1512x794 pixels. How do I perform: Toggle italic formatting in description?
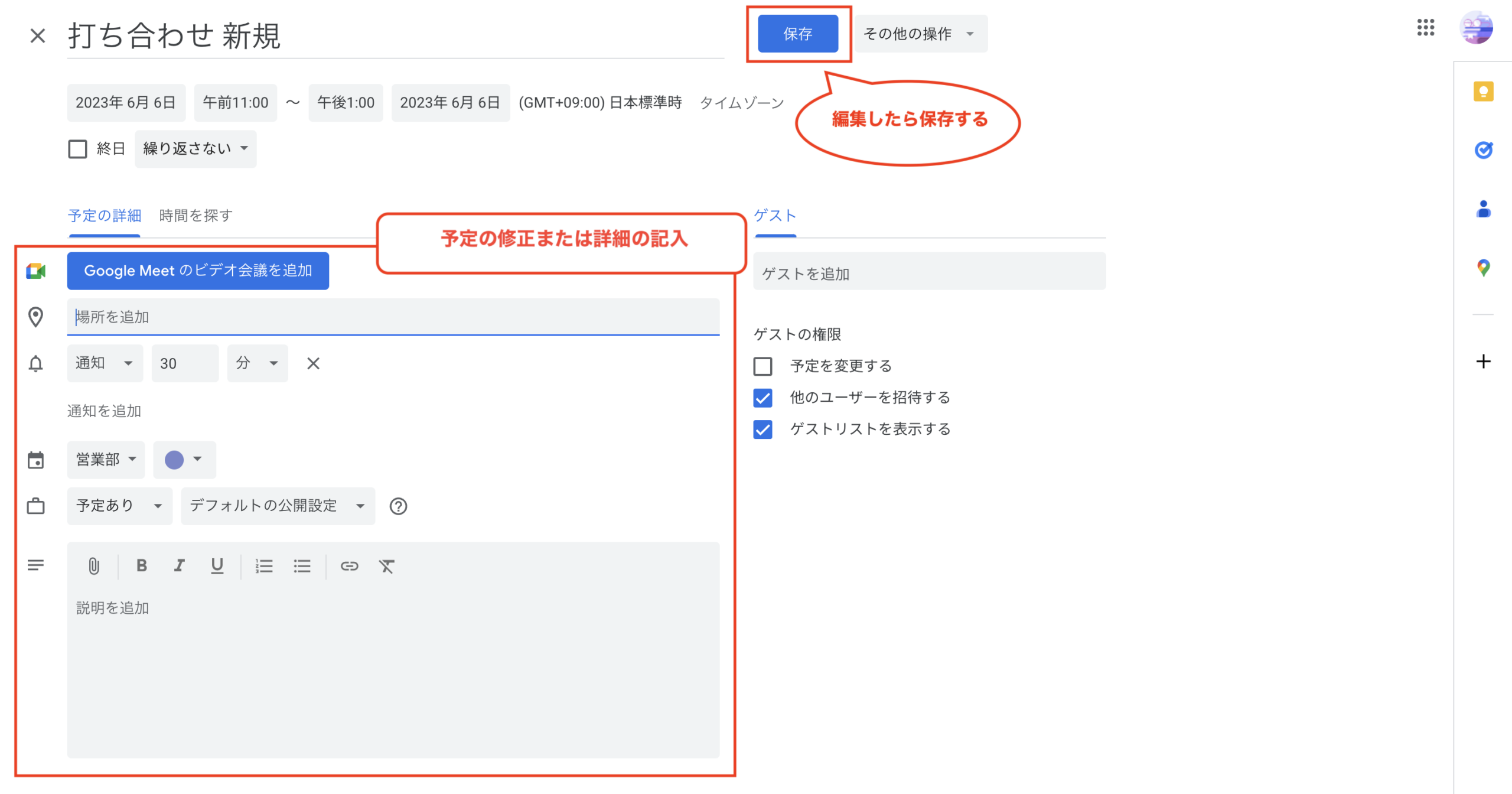click(x=179, y=566)
